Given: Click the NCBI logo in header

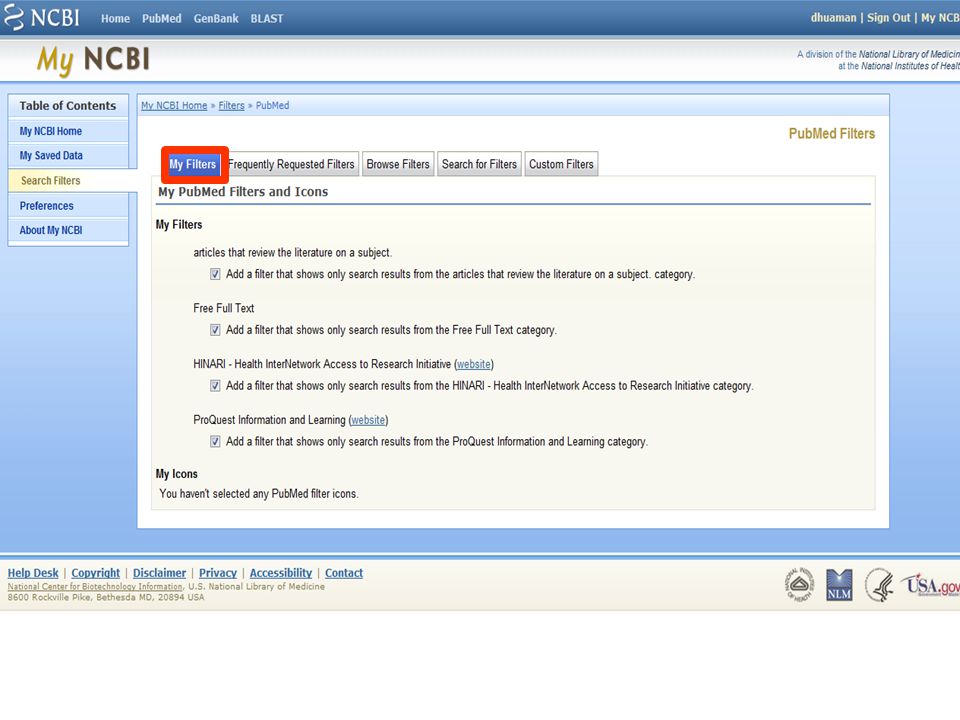Looking at the screenshot, I should 42,17.
